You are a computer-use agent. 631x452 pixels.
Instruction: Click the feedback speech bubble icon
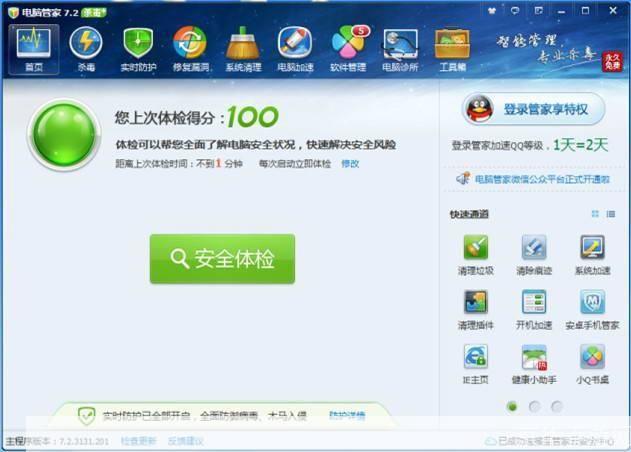[x=515, y=11]
